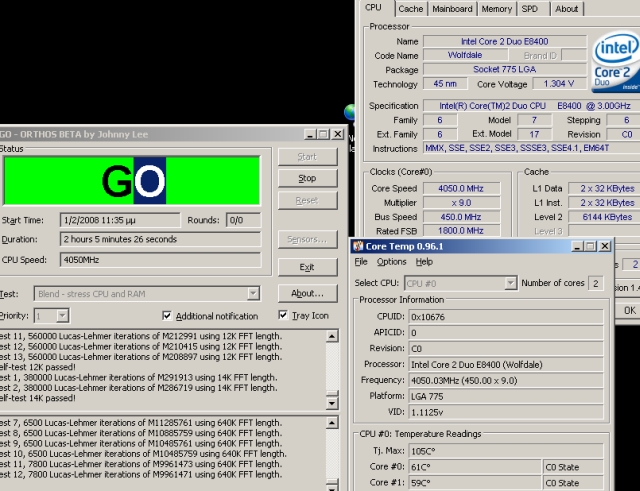Click the Package value Socket 775 LGA

click(x=505, y=69)
